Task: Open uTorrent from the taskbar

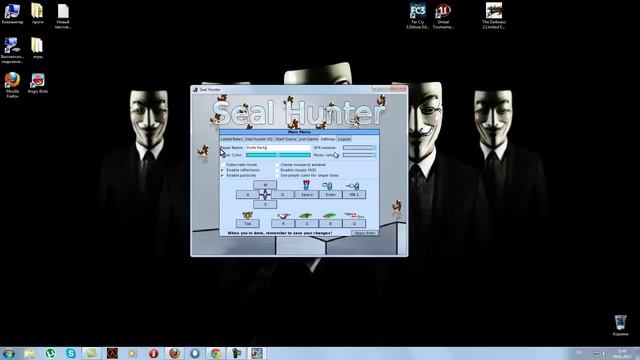Action: click(50, 353)
